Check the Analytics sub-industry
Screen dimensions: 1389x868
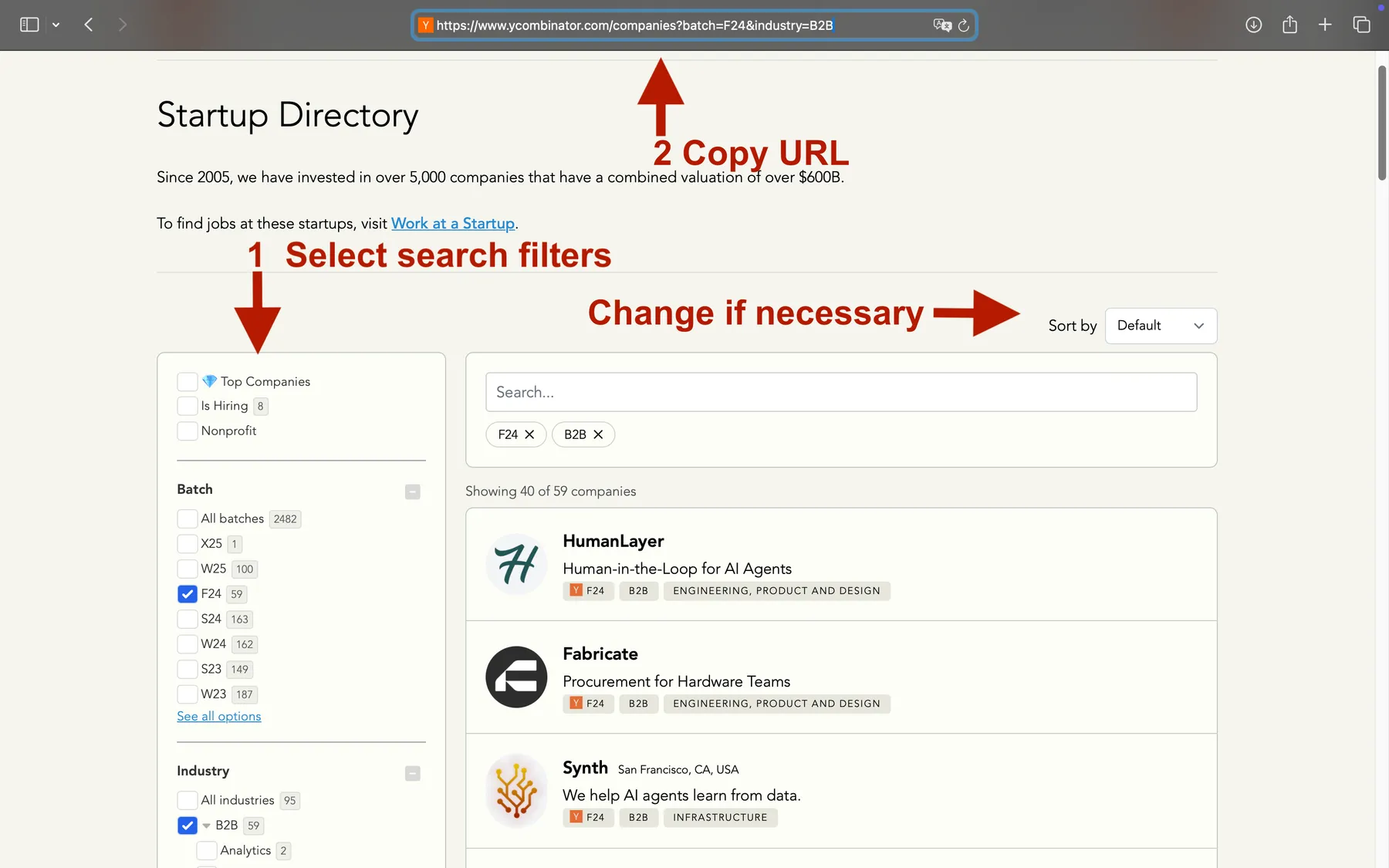[x=206, y=850]
